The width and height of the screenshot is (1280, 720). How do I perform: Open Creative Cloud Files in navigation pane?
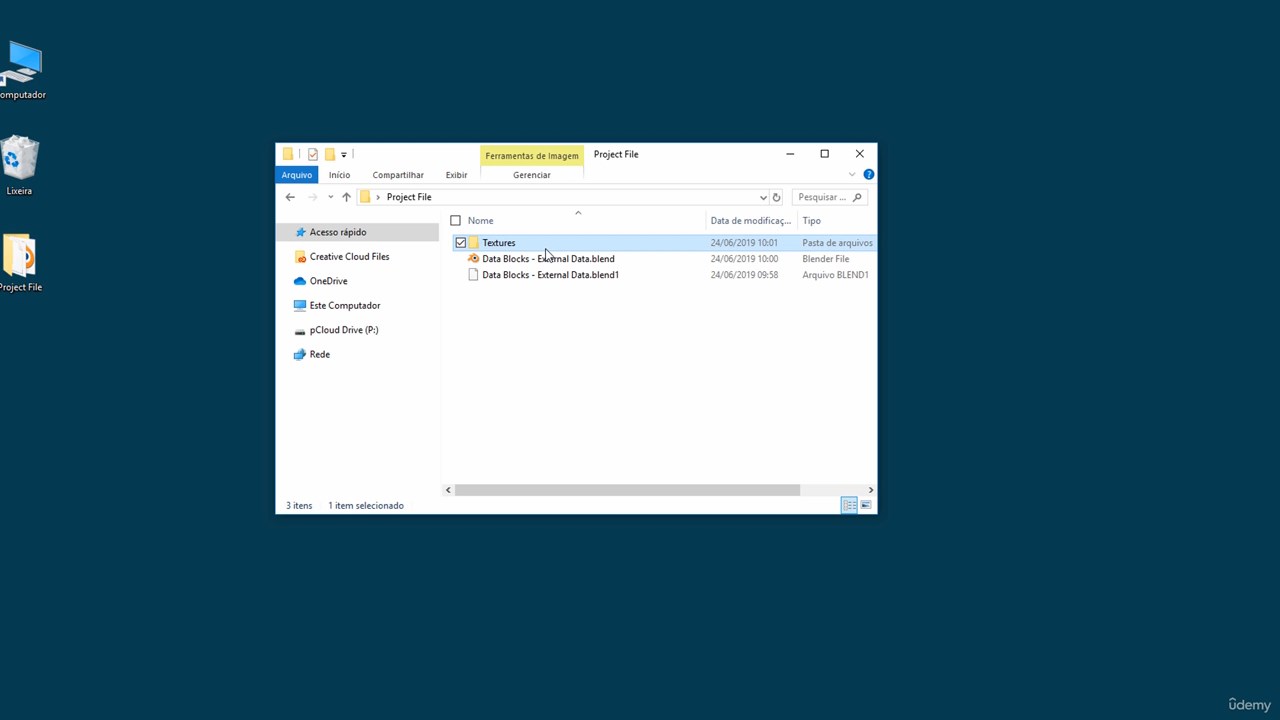pos(349,257)
